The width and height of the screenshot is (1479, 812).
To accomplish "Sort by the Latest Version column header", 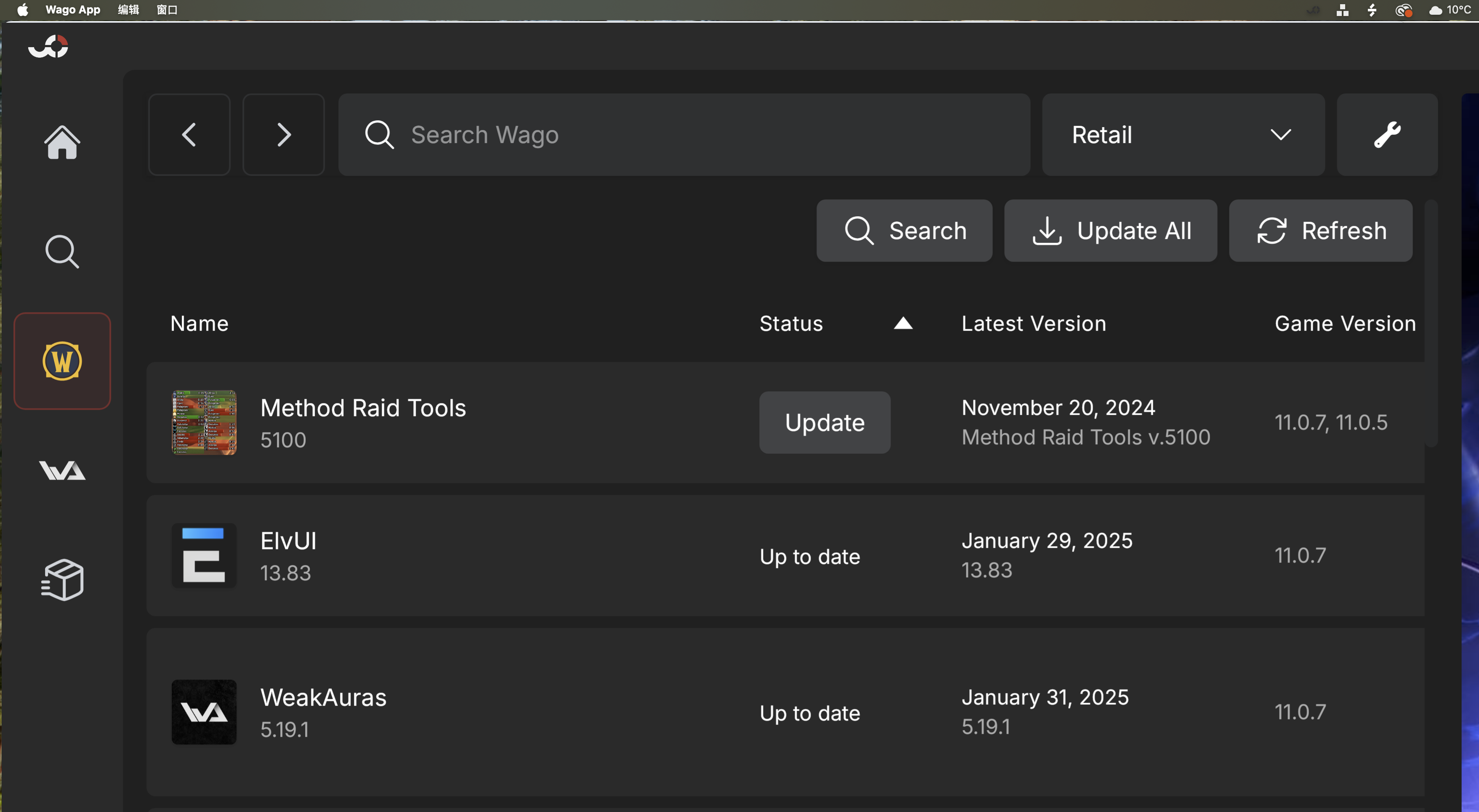I will (x=1033, y=324).
